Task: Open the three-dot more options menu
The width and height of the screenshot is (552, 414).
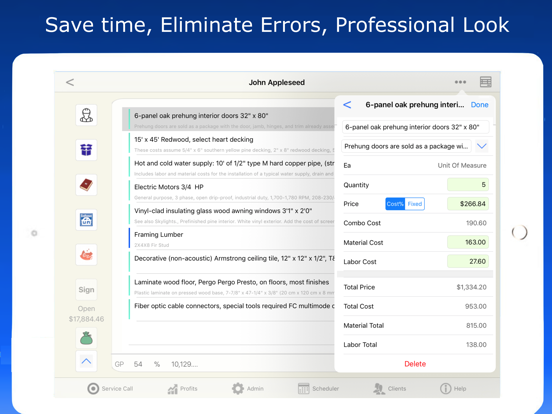Action: (460, 82)
